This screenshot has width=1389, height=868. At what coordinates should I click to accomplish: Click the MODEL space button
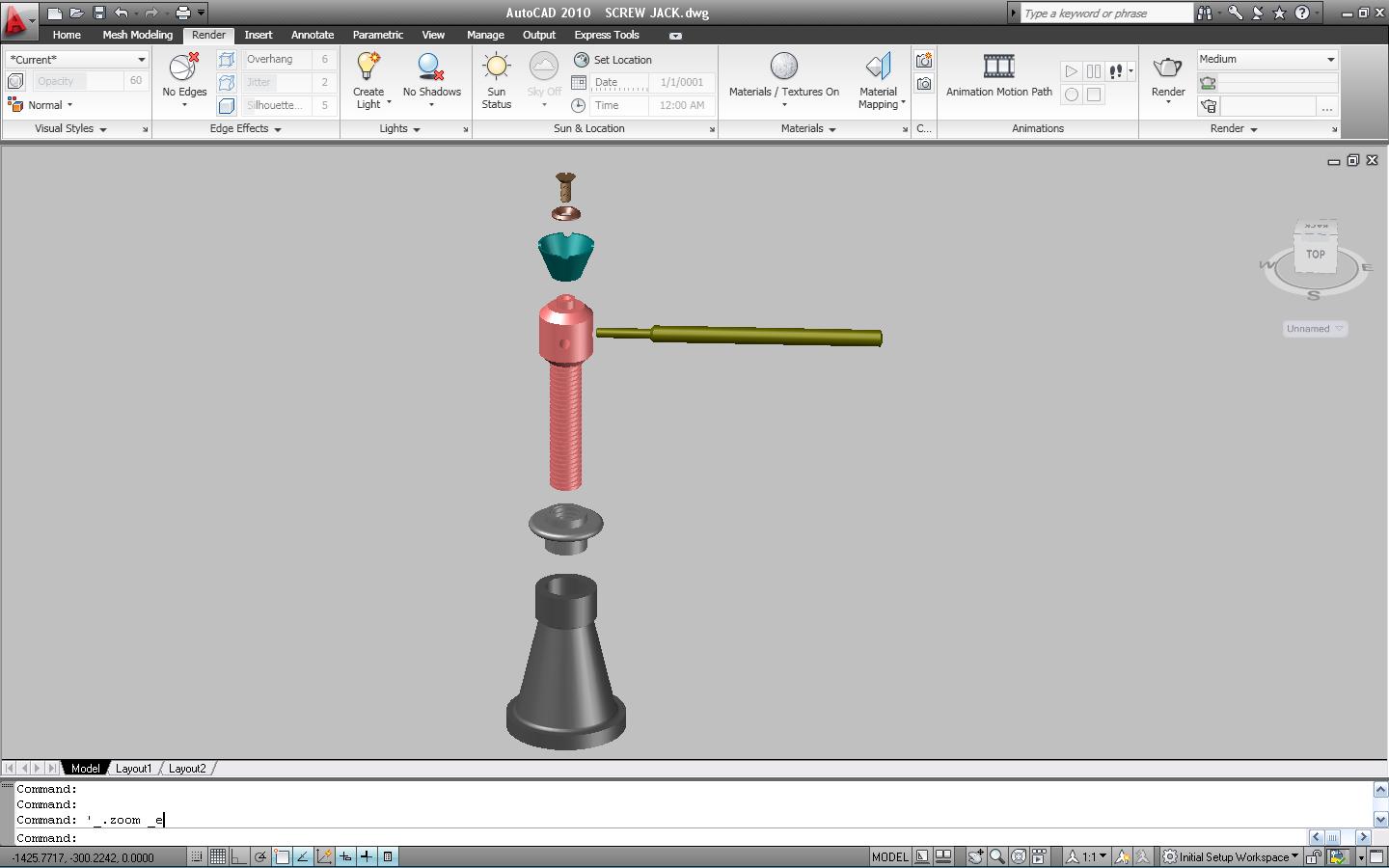pyautogui.click(x=889, y=856)
